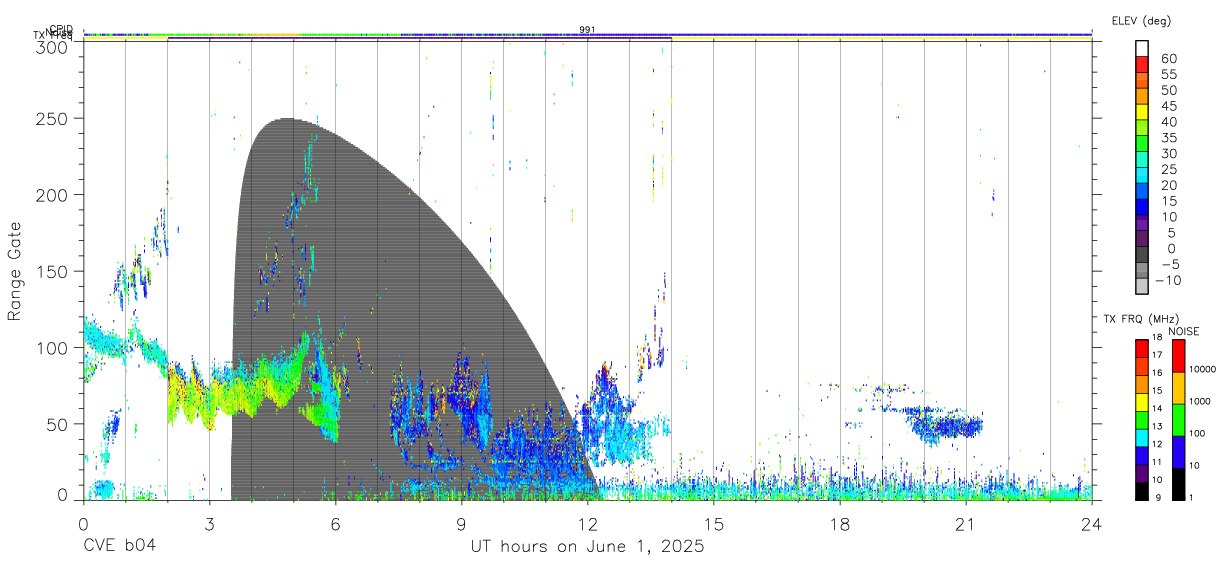Pick the blue segment of the NOISE bar
Image resolution: width=1228 pixels, height=567 pixels.
click(x=1177, y=452)
